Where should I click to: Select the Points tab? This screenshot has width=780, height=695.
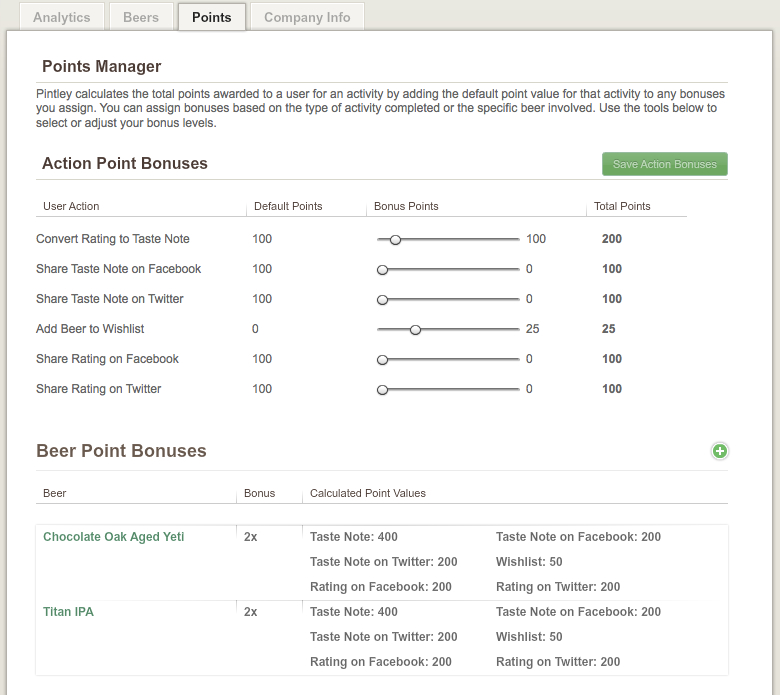tap(211, 17)
